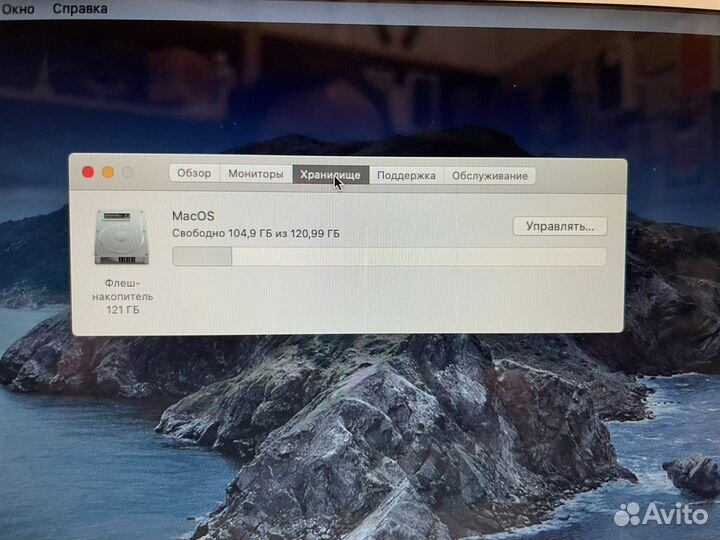This screenshot has height=540, width=720.
Task: Click the text Свободно 104,9 ГБ из 120,99 ГБ
Action: [256, 233]
